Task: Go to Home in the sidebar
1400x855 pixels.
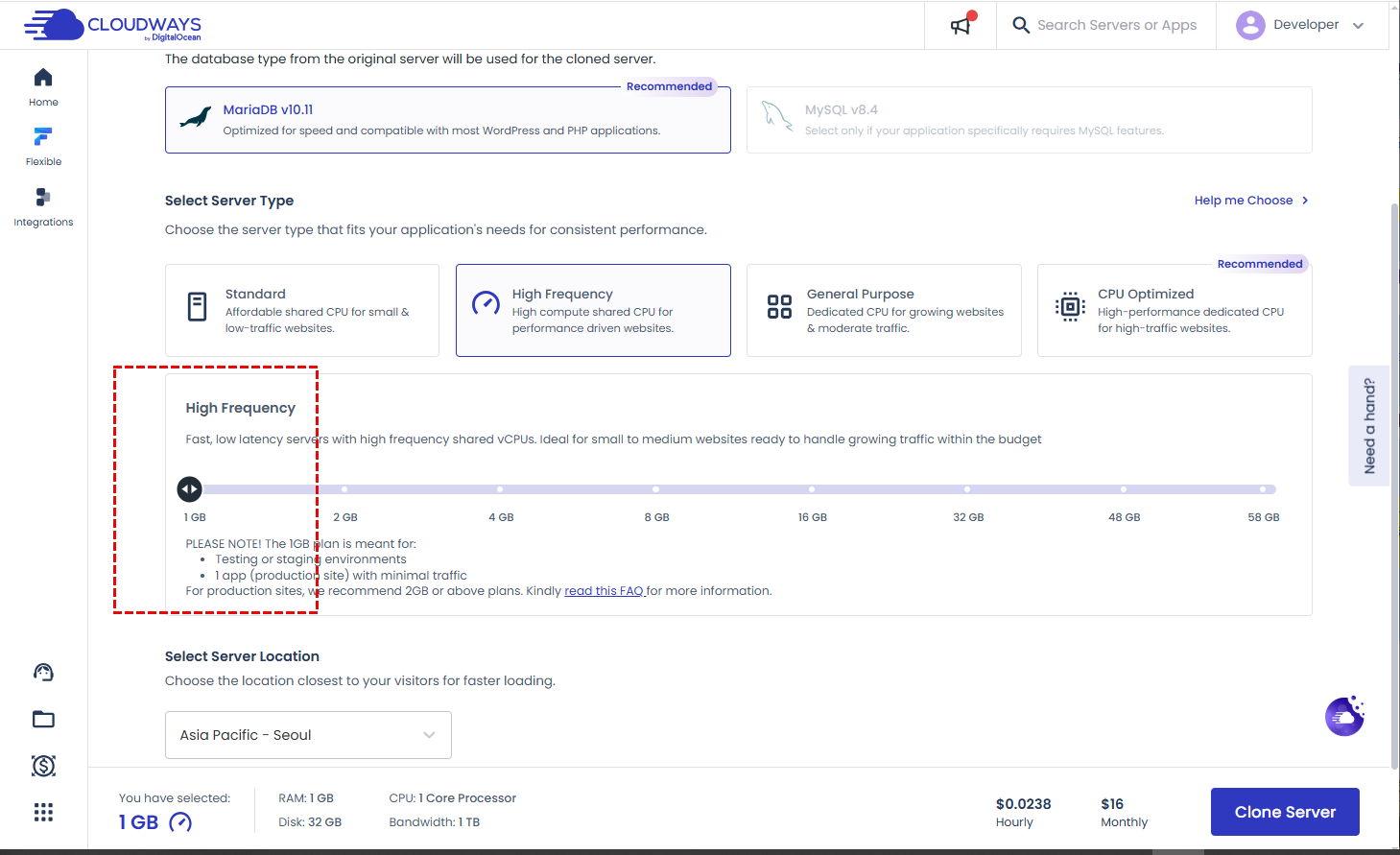Action: tap(43, 87)
